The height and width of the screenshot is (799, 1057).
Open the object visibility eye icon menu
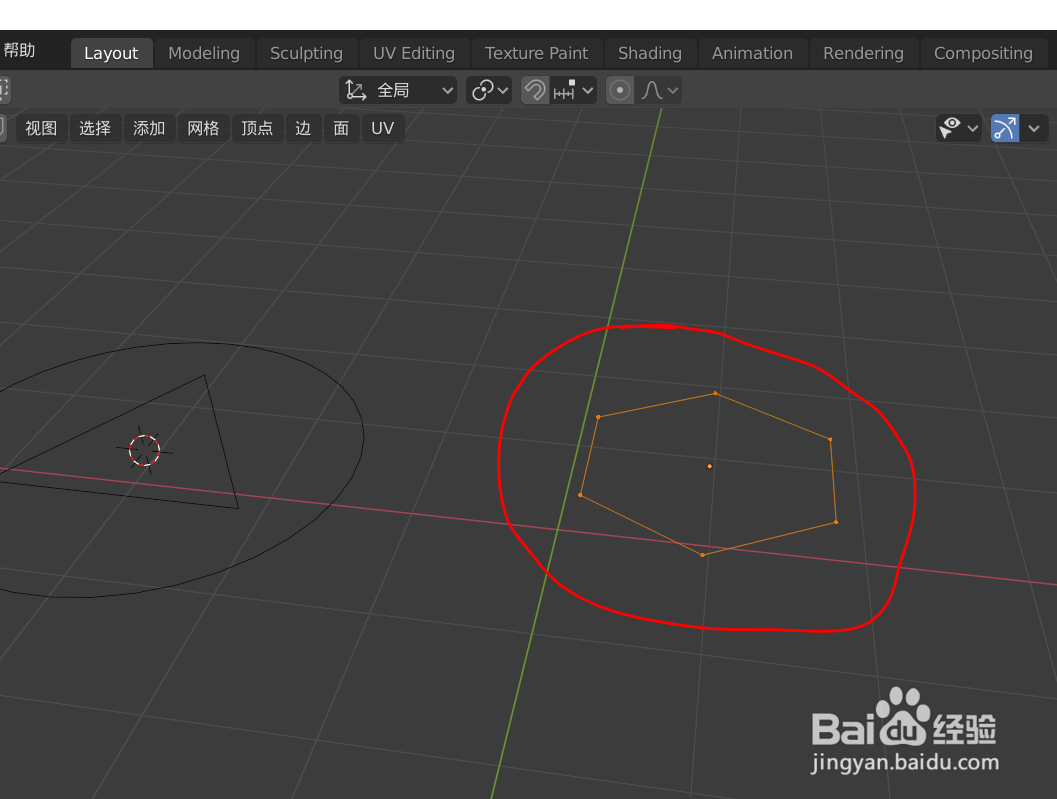click(x=950, y=128)
